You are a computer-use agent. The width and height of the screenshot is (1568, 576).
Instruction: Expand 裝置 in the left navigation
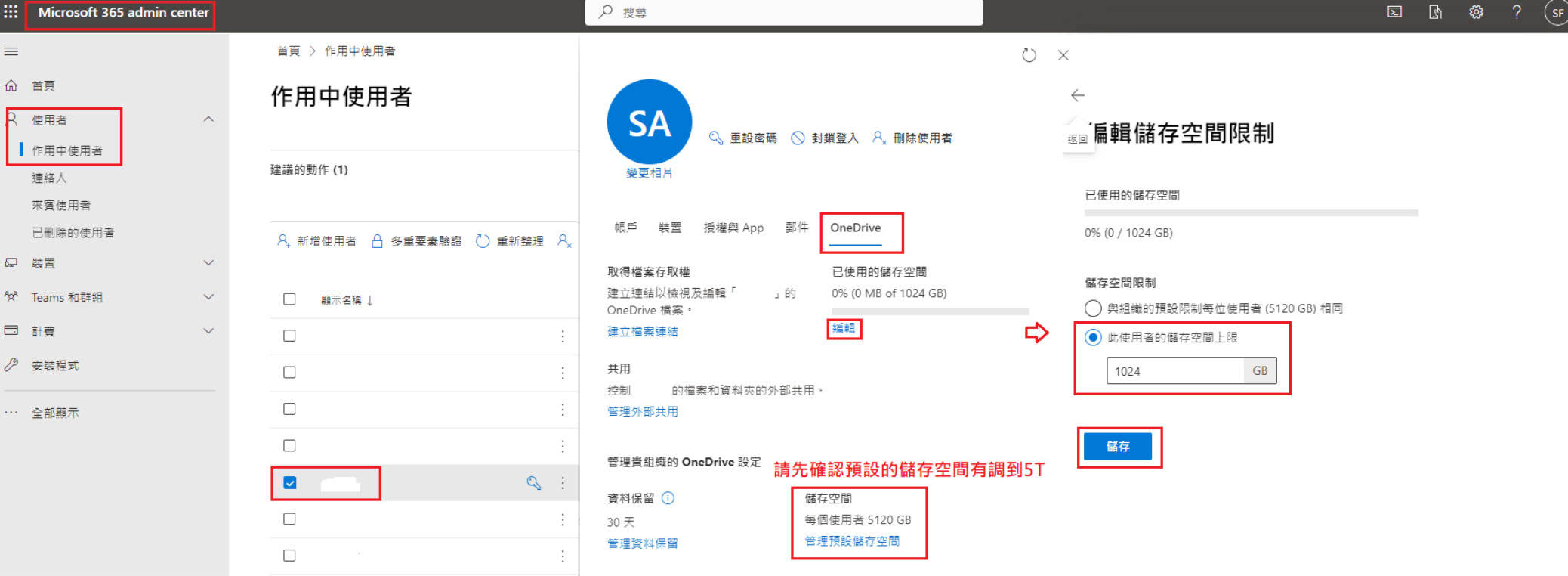pos(208,263)
